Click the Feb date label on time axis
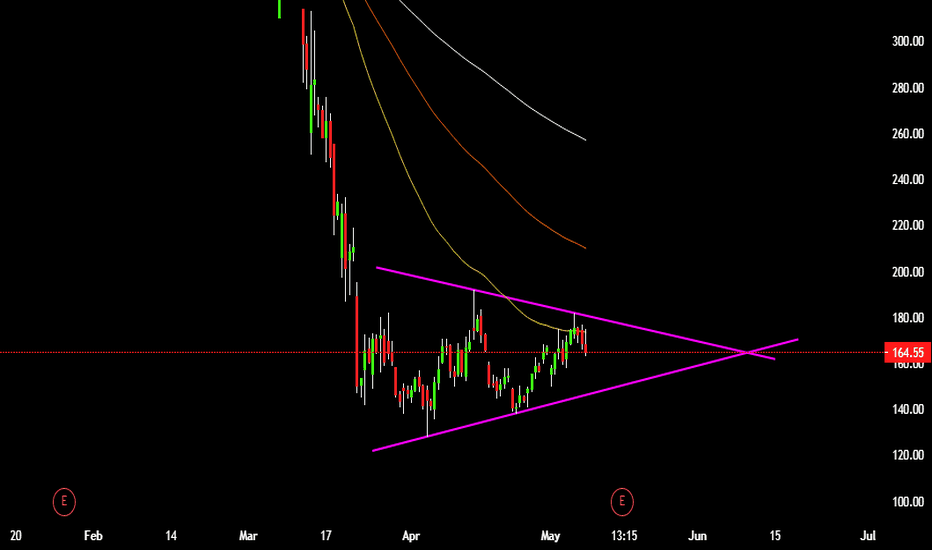Image resolution: width=932 pixels, height=550 pixels. (93, 536)
